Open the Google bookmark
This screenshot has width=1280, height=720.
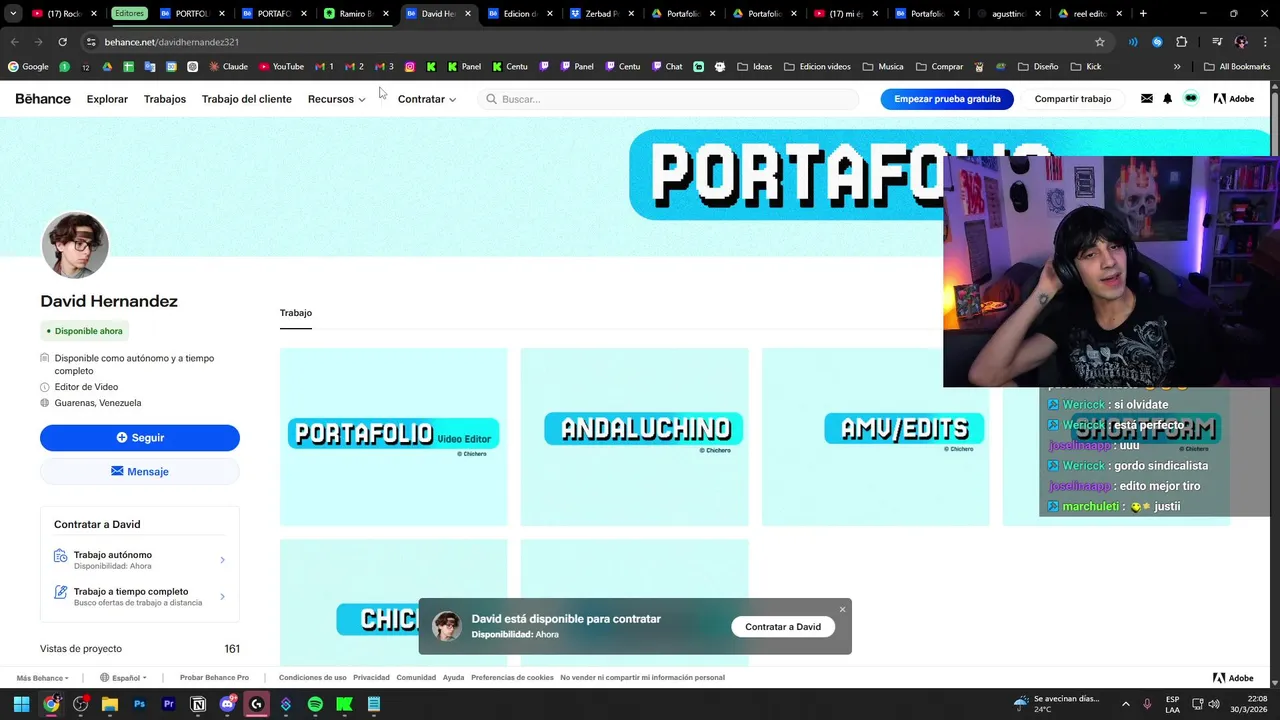coord(28,67)
